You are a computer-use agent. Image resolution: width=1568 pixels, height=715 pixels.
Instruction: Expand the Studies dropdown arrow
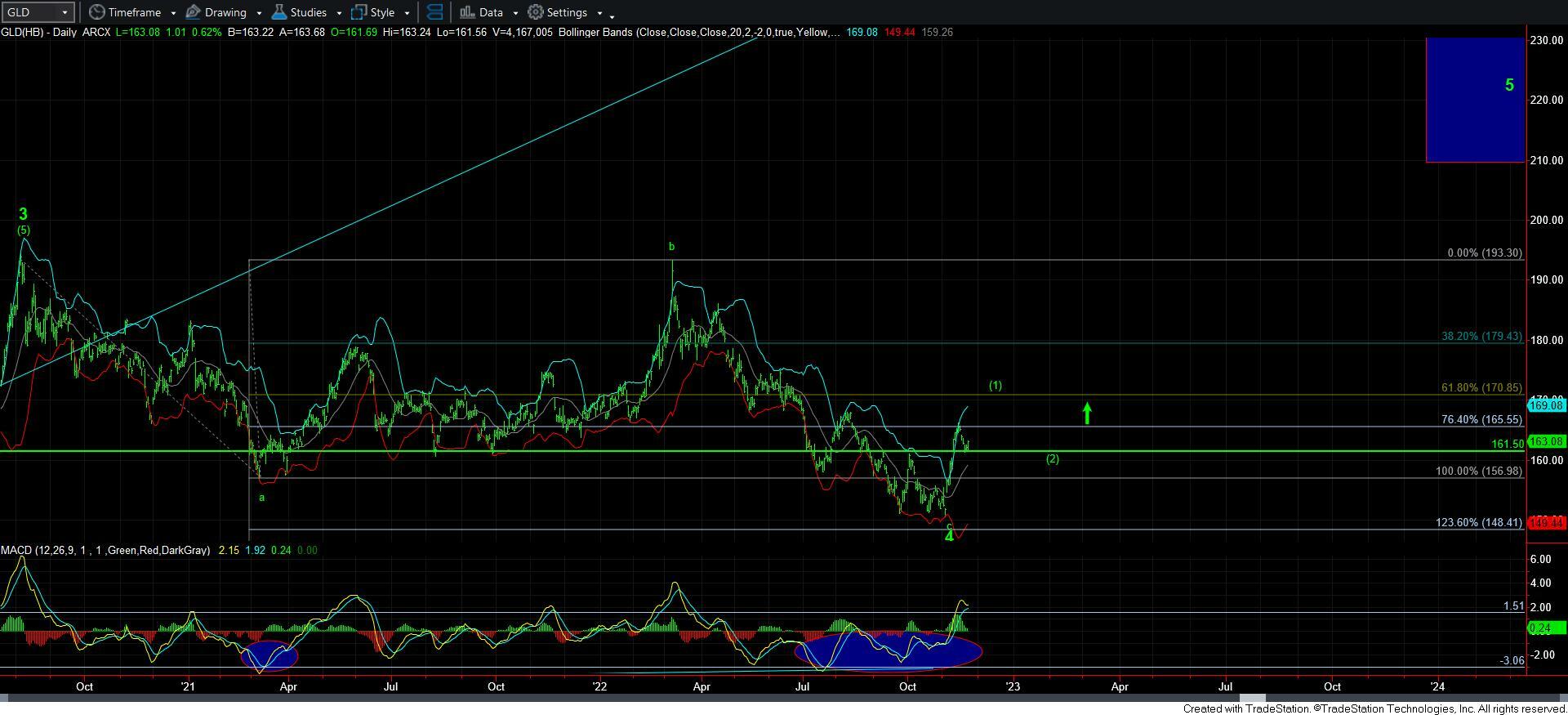(x=339, y=13)
